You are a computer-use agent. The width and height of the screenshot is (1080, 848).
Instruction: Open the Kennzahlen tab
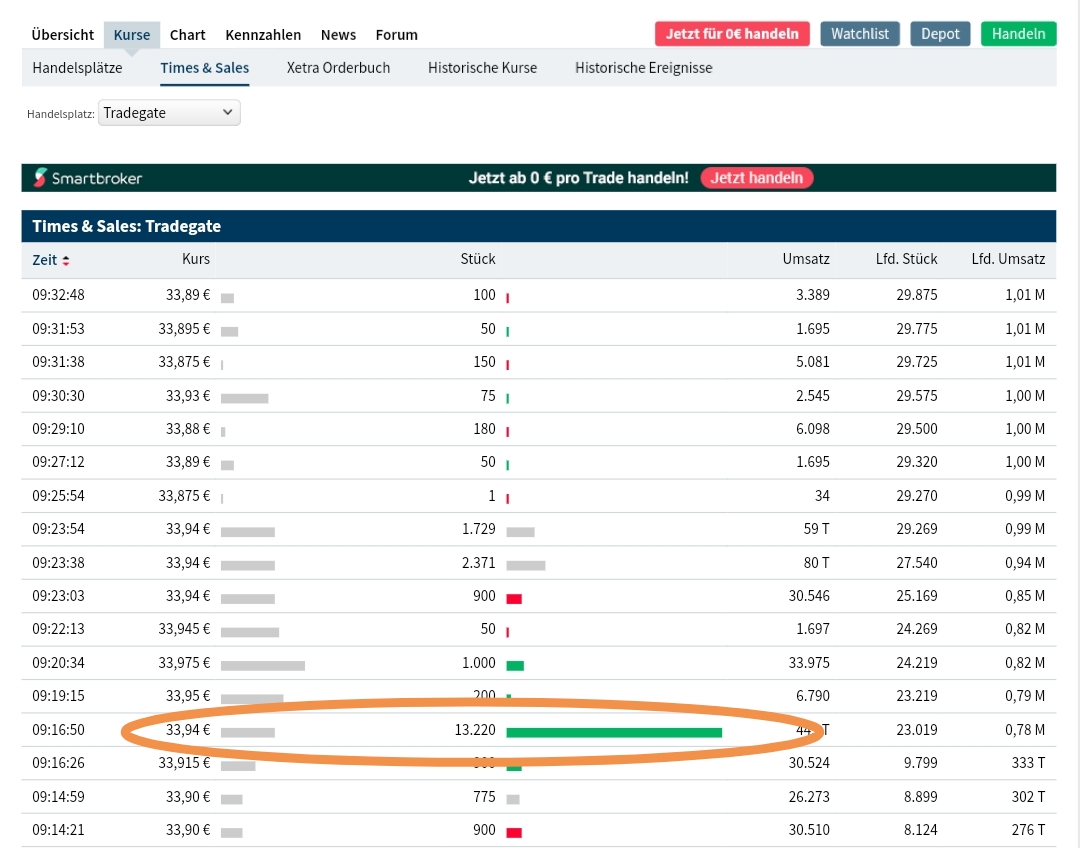point(263,34)
